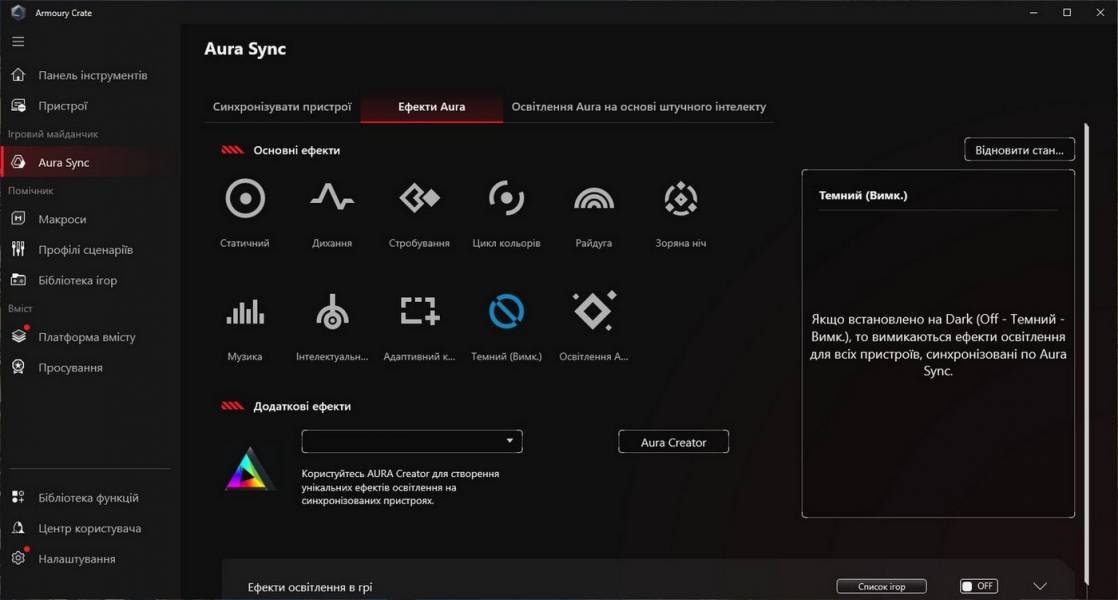This screenshot has height=600, width=1118.
Task: Choose the Strobing (Стробування) effect icon
Action: click(419, 198)
